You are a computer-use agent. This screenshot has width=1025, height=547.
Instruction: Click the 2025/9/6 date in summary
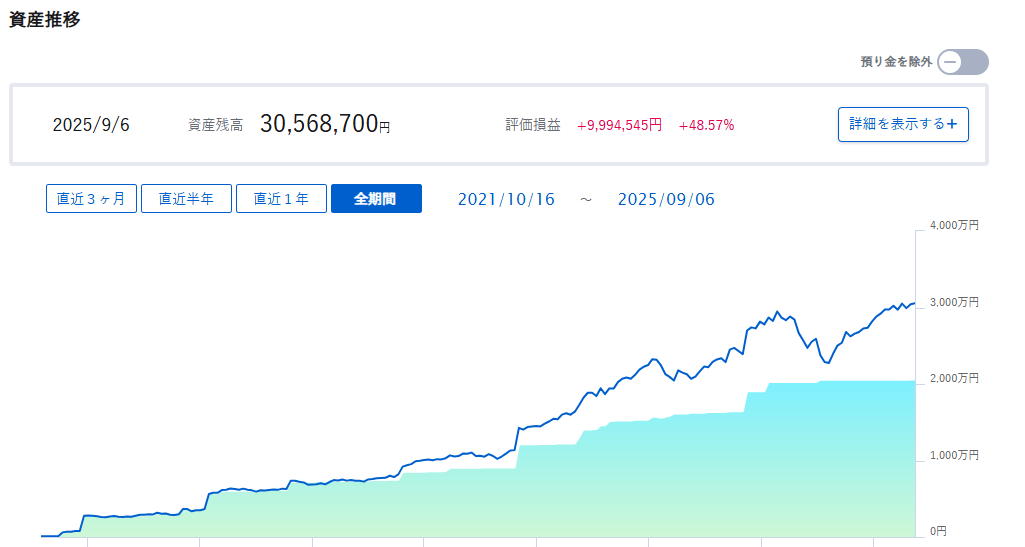pos(91,125)
